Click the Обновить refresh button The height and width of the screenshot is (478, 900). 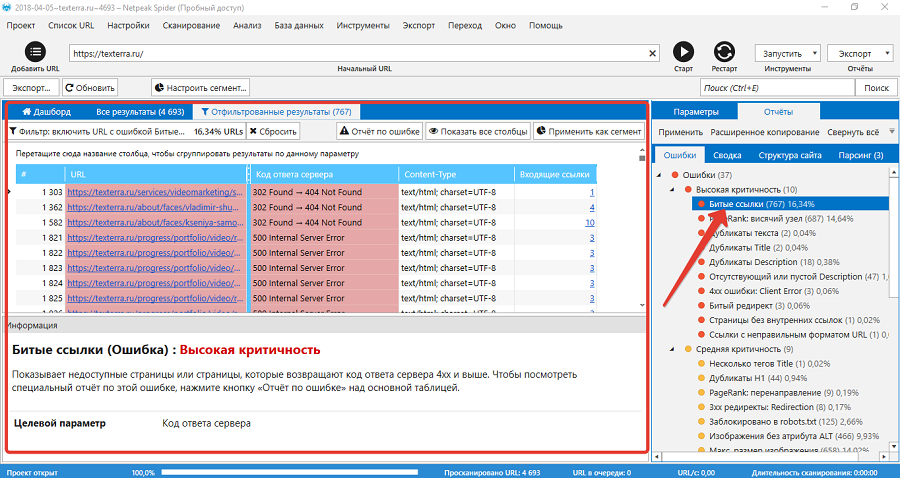[x=90, y=88]
